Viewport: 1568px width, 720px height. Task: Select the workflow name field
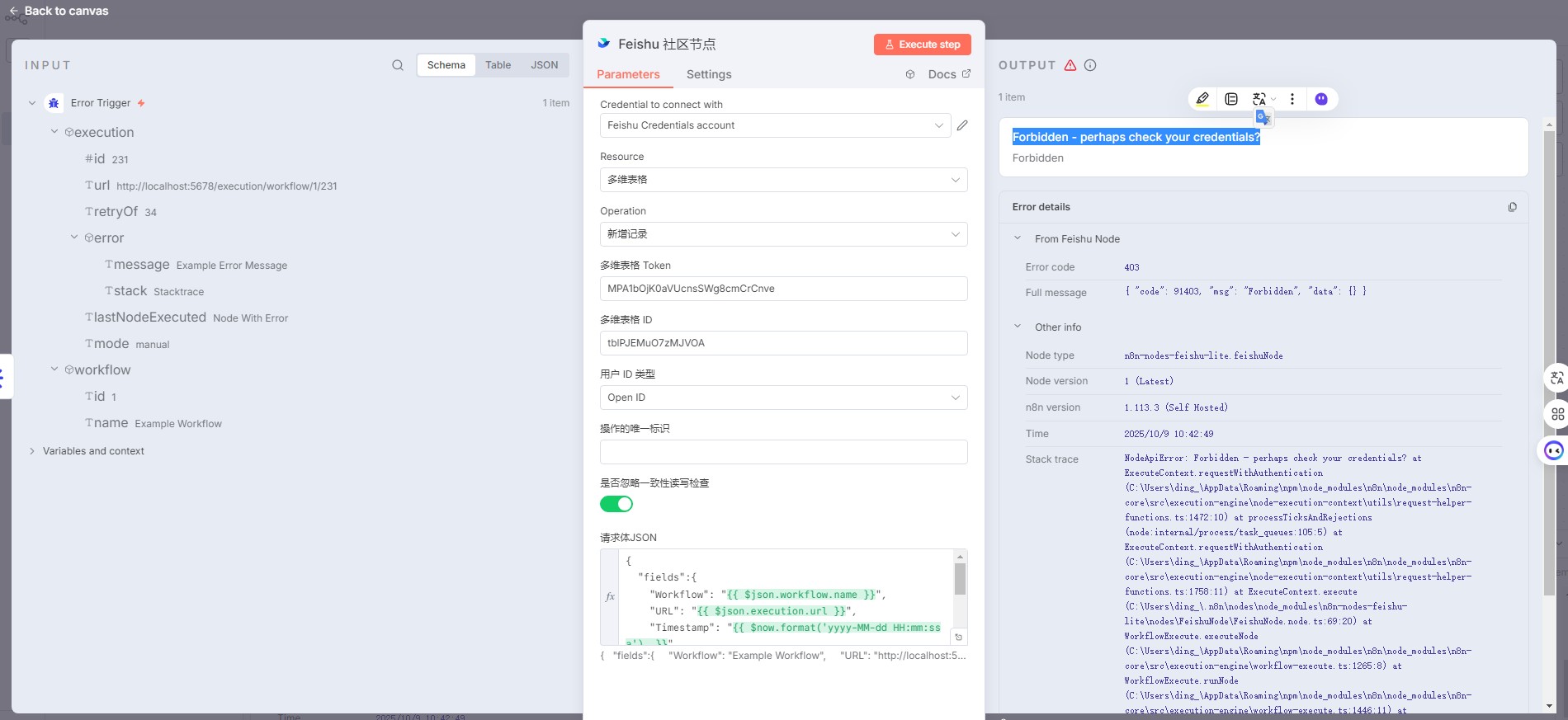153,423
